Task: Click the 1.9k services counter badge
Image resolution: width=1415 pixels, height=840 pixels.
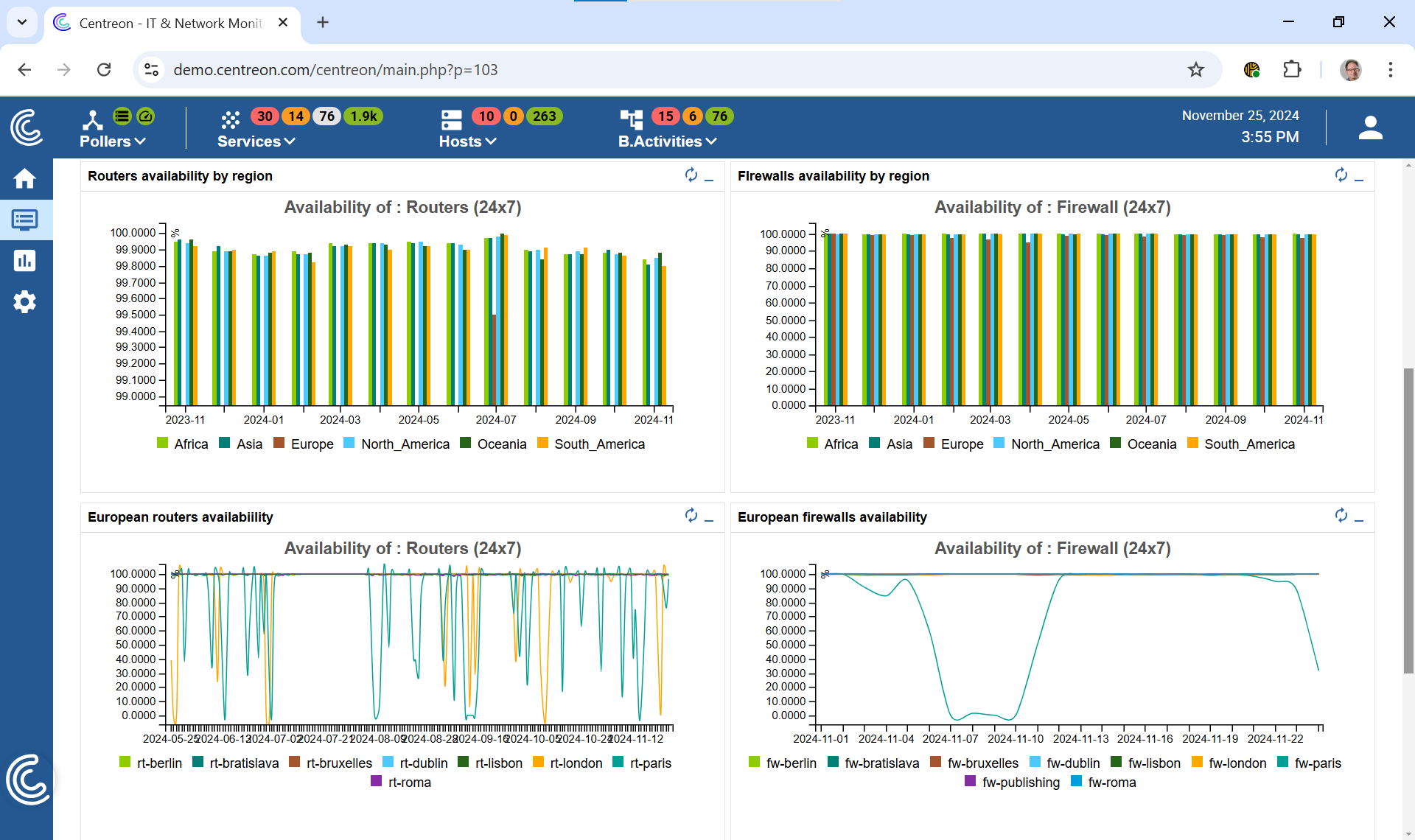Action: coord(363,116)
